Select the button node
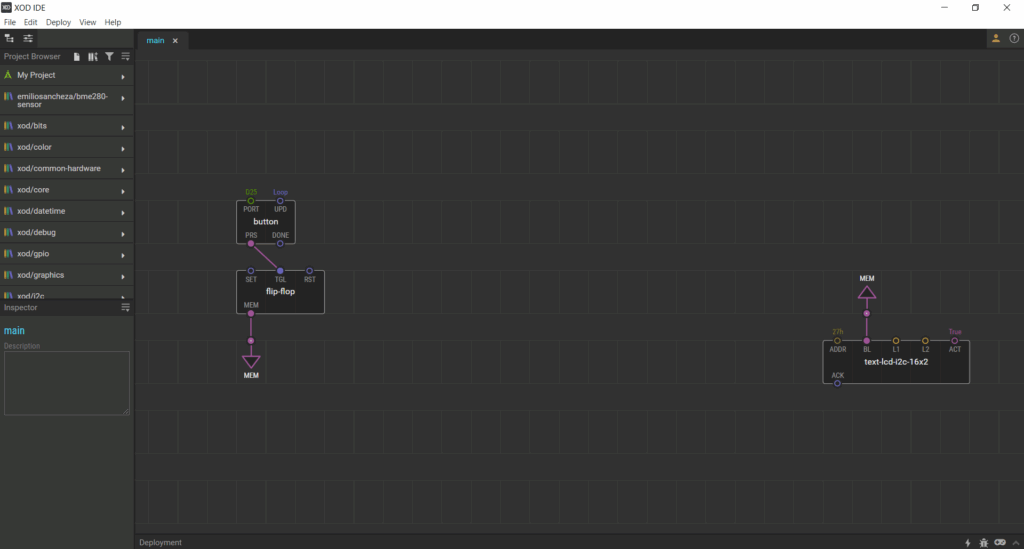The height and width of the screenshot is (549, 1024). click(x=266, y=222)
